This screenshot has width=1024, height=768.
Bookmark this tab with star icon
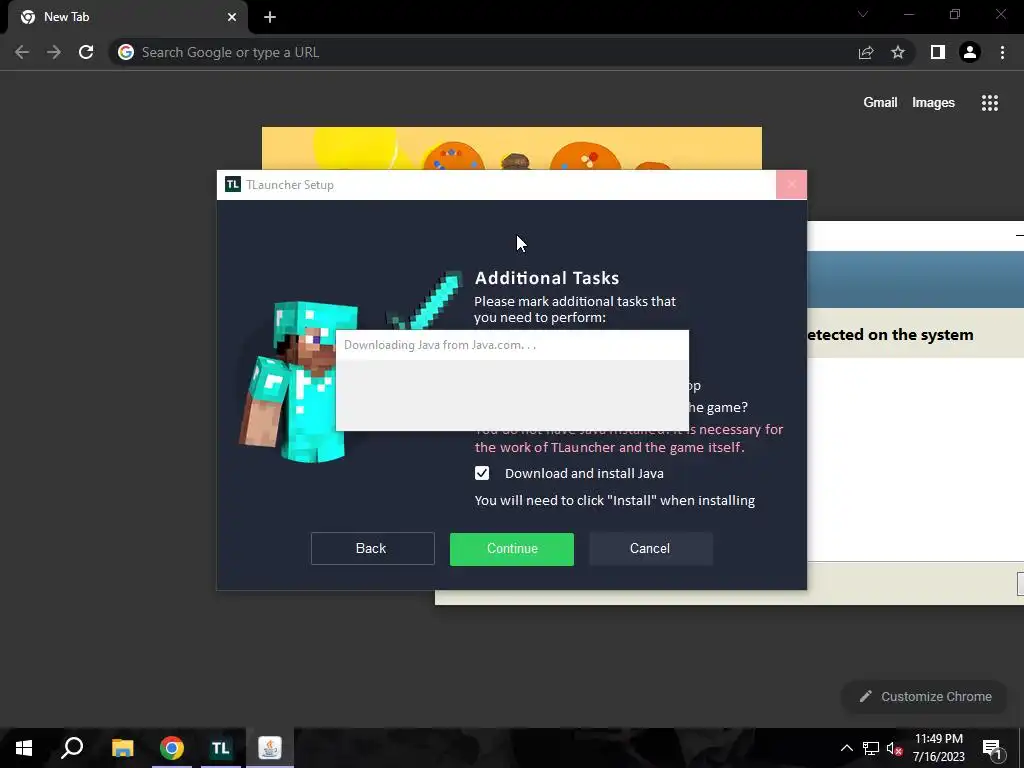click(x=898, y=52)
